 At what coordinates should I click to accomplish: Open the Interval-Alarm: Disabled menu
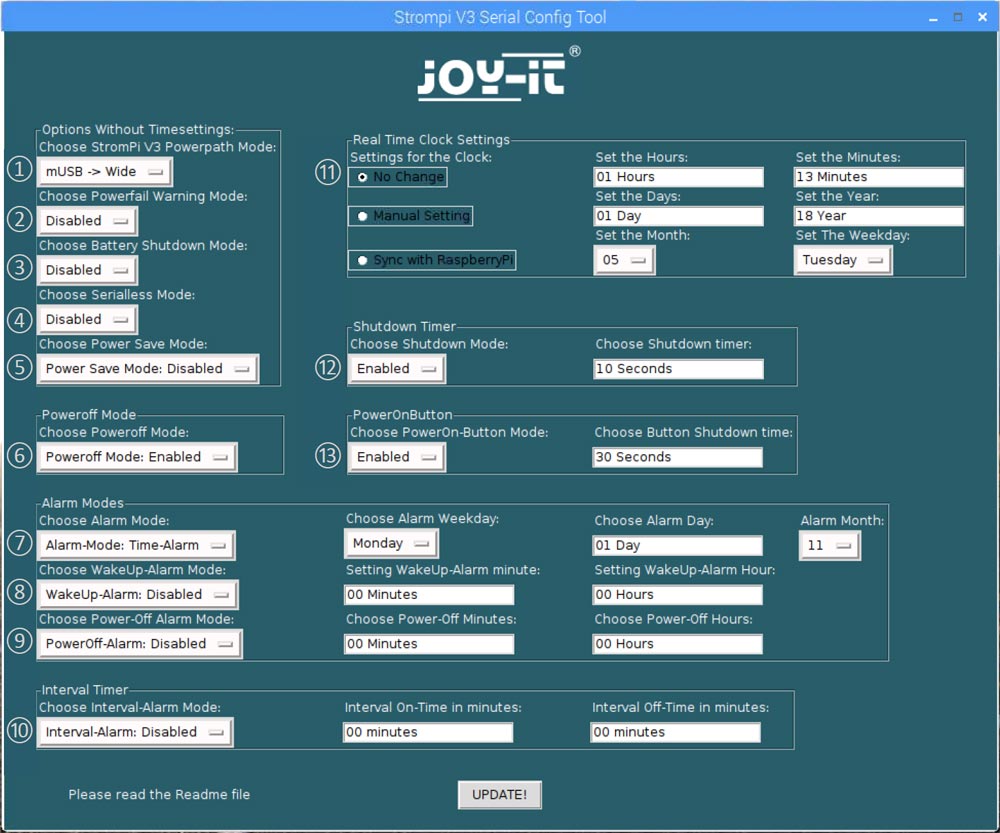coord(135,732)
